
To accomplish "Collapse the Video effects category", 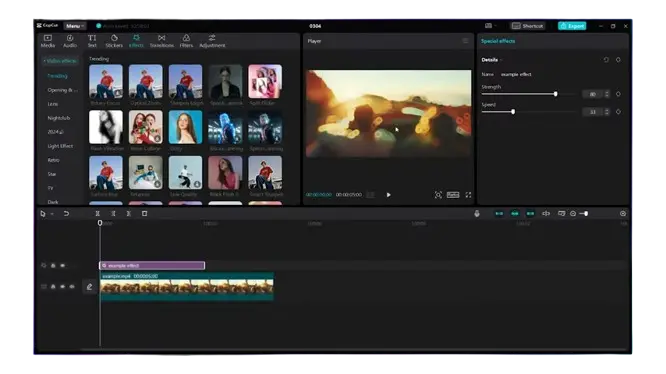I will (60, 61).
